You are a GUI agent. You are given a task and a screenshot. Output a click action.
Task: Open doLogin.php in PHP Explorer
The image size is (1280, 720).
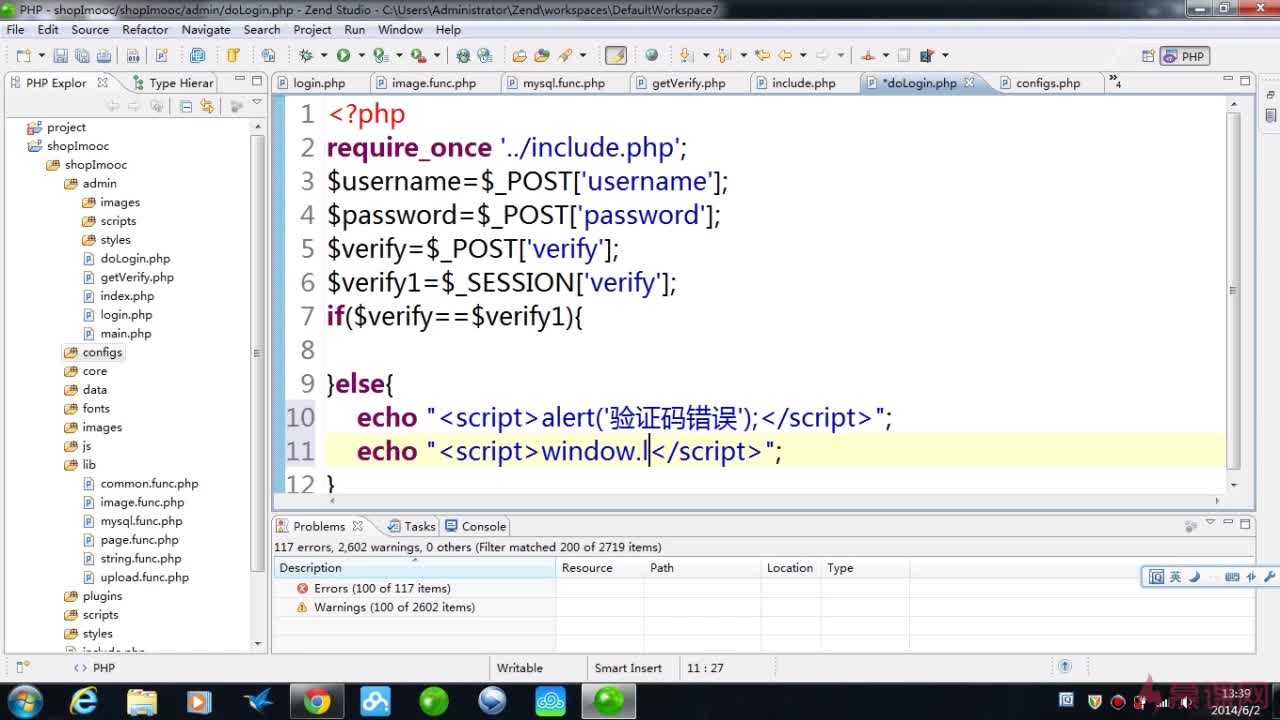click(135, 259)
